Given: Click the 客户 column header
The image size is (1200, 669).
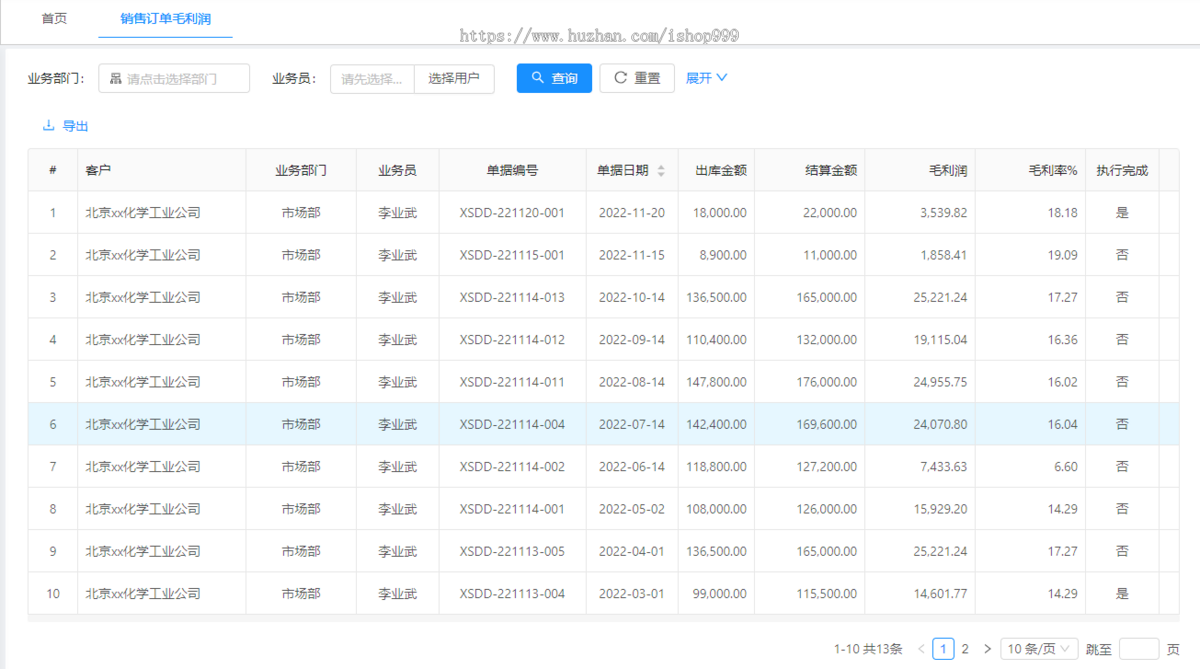Looking at the screenshot, I should (x=98, y=171).
